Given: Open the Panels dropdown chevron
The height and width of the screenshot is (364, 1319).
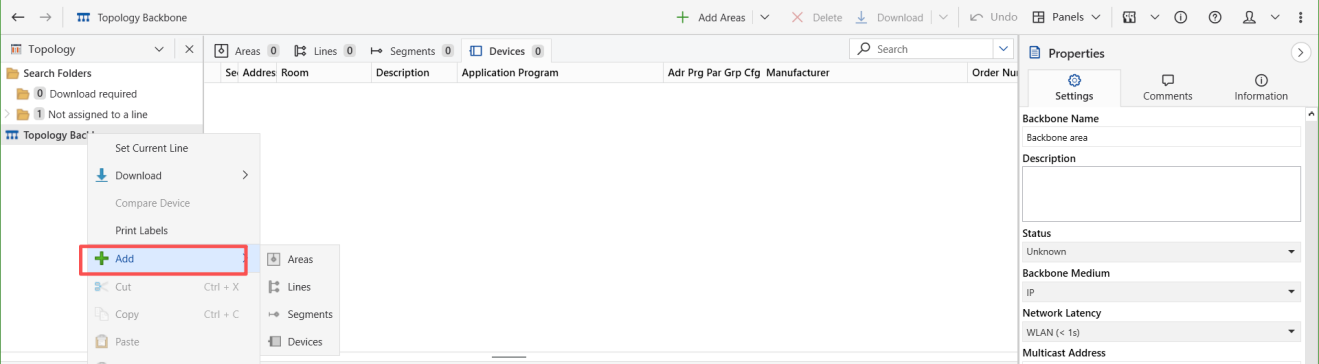Looking at the screenshot, I should pos(1097,17).
